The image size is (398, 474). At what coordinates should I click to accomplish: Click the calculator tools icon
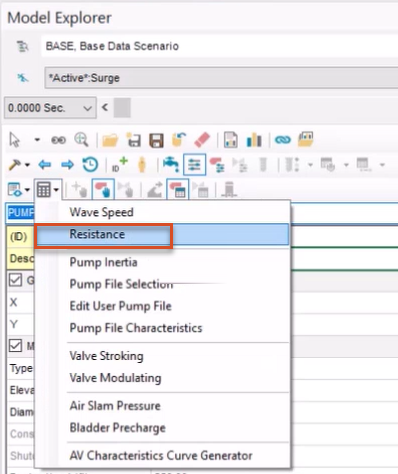44,190
